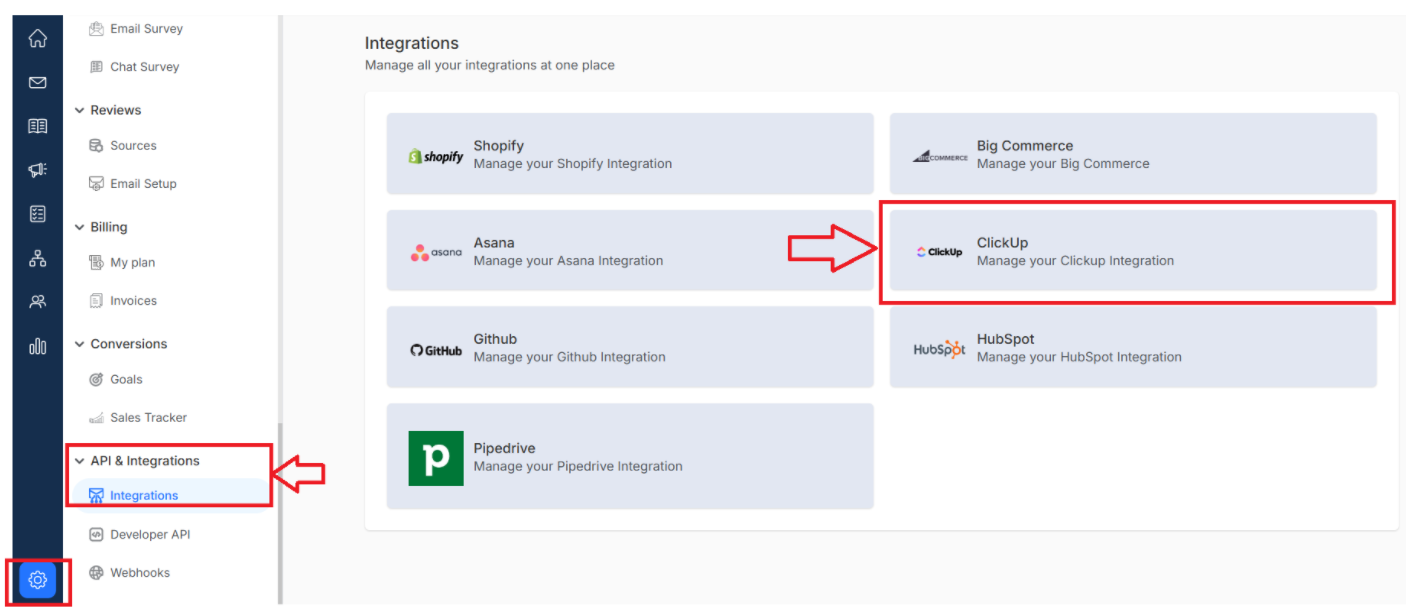Open the bar chart reports icon
The width and height of the screenshot is (1406, 610).
coord(37,346)
